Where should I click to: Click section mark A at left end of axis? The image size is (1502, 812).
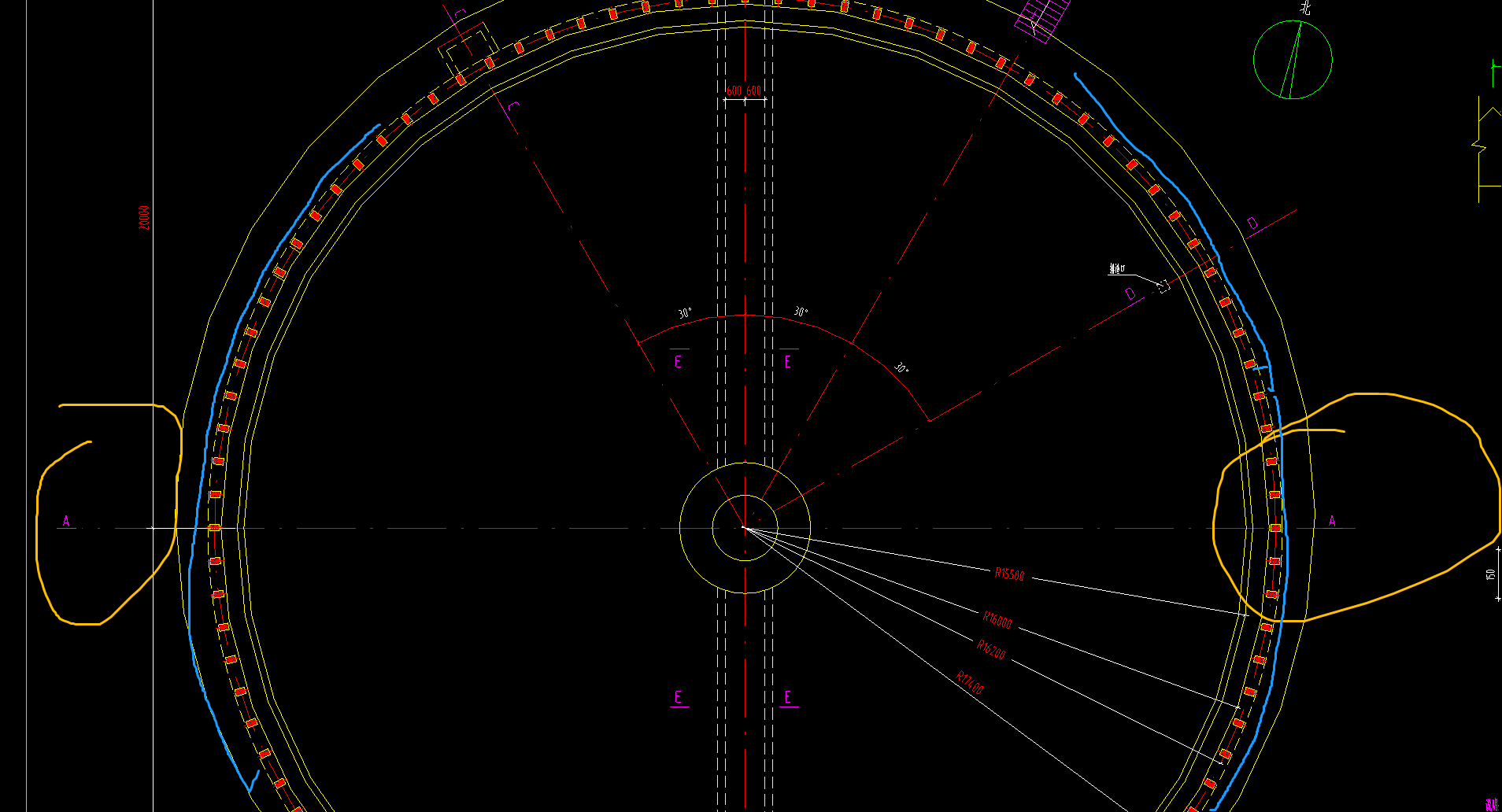click(x=66, y=521)
